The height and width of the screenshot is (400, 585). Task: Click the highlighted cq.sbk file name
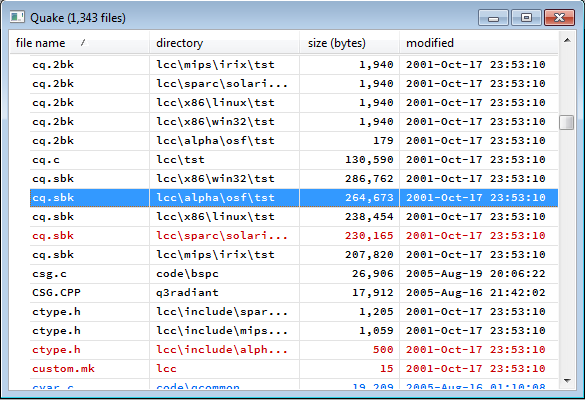[x=53, y=198]
